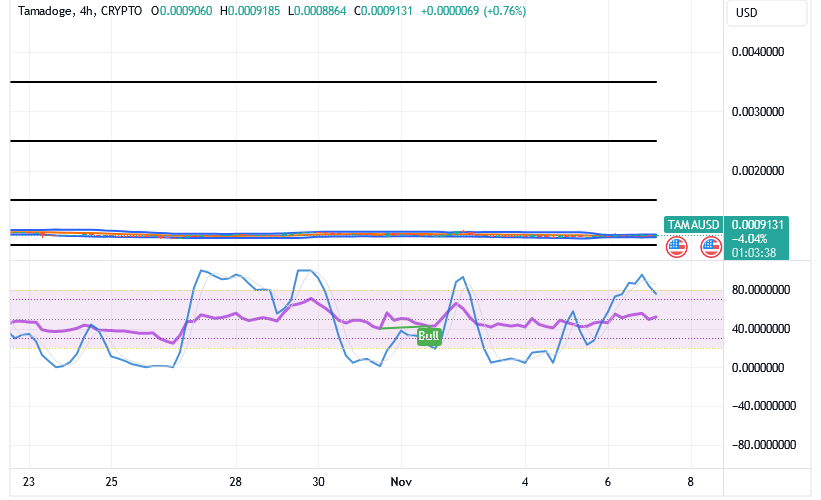821x500 pixels.
Task: Open the USD currency selector
Action: 767,13
